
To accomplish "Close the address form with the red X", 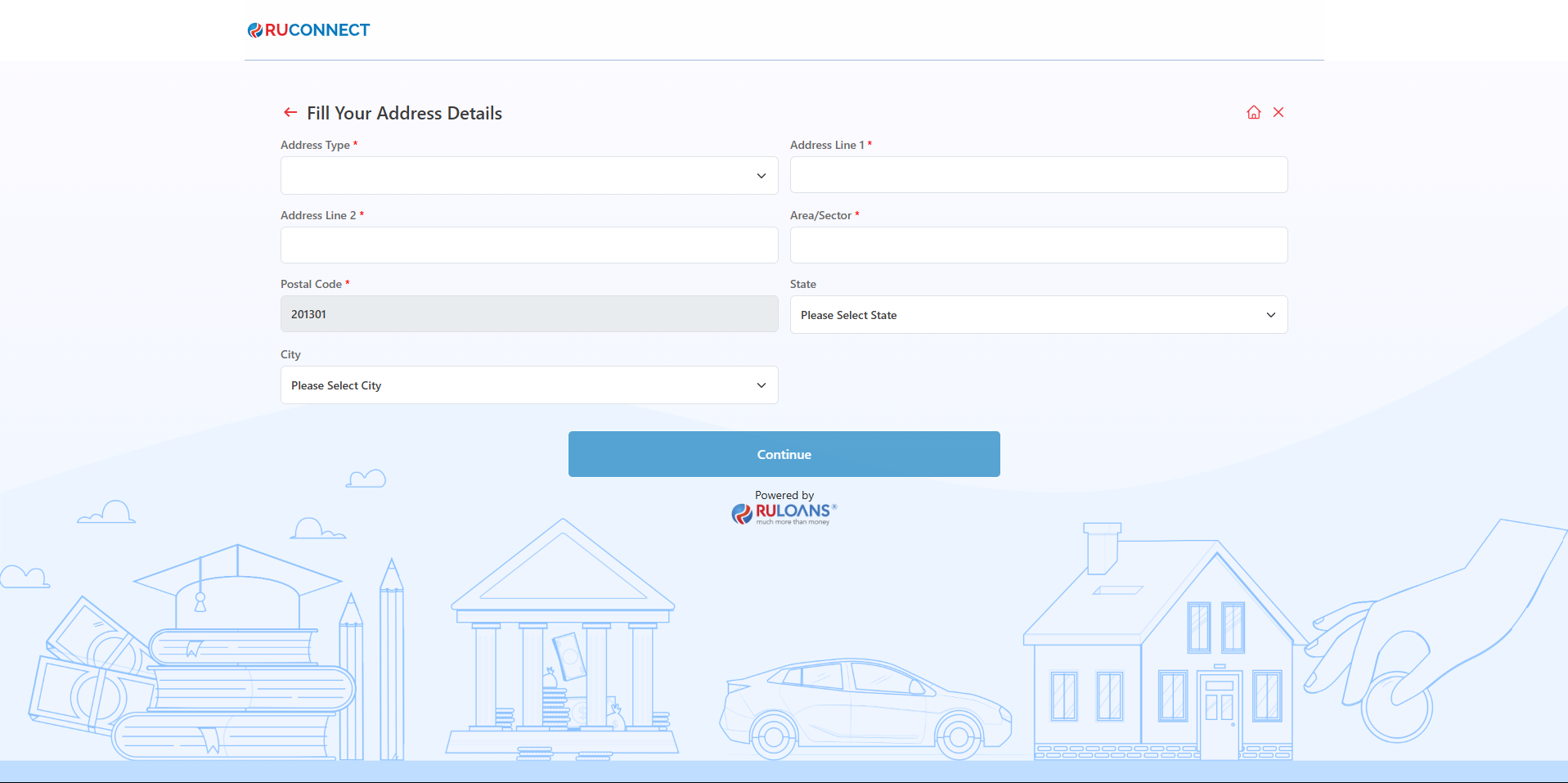I will pos(1278,113).
